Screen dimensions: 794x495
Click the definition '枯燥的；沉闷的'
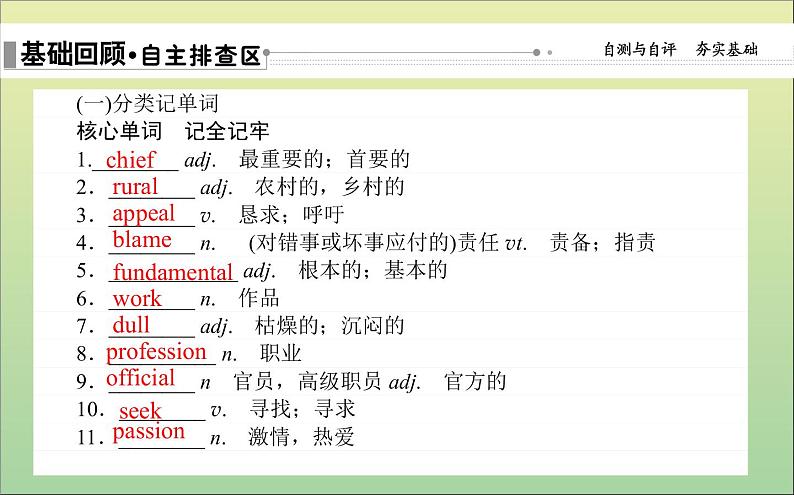[330, 326]
